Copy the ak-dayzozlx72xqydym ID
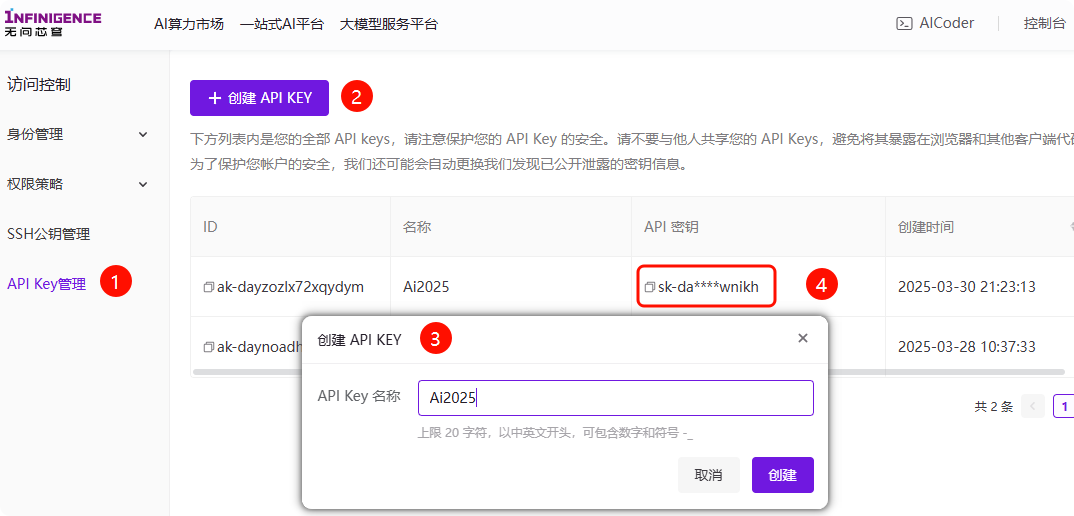The image size is (1074, 516). coord(209,287)
